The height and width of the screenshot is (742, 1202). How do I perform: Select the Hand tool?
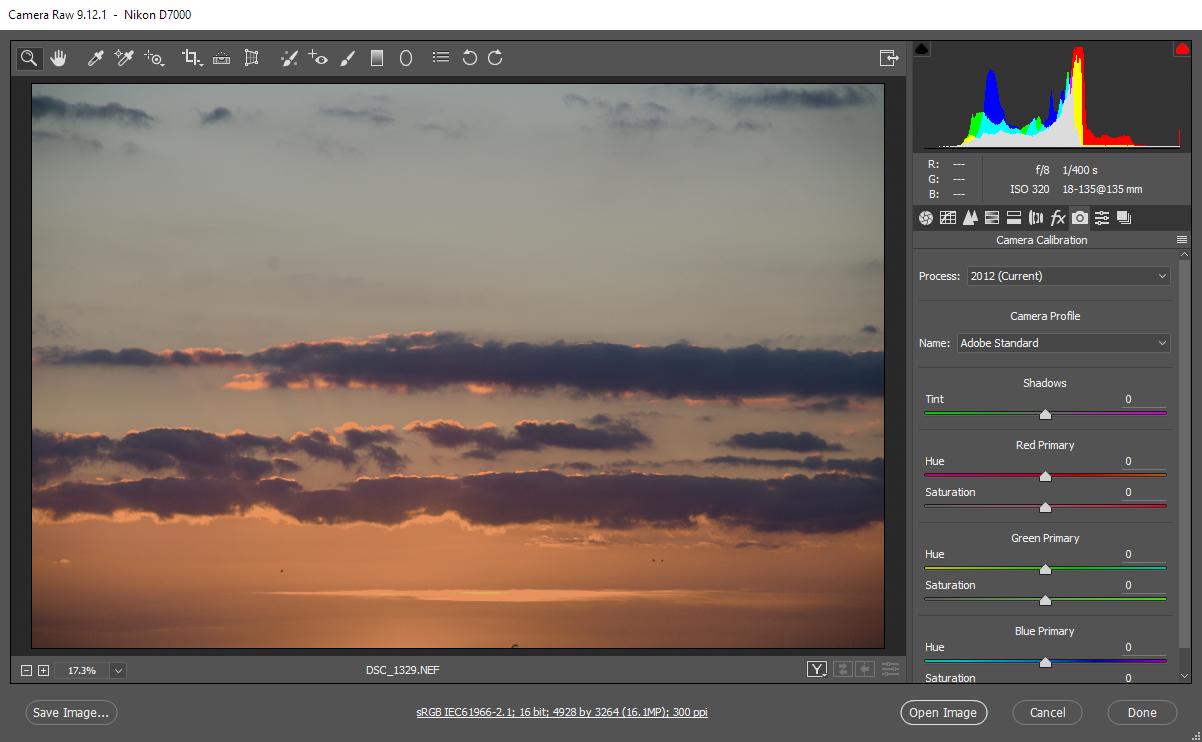click(x=58, y=58)
